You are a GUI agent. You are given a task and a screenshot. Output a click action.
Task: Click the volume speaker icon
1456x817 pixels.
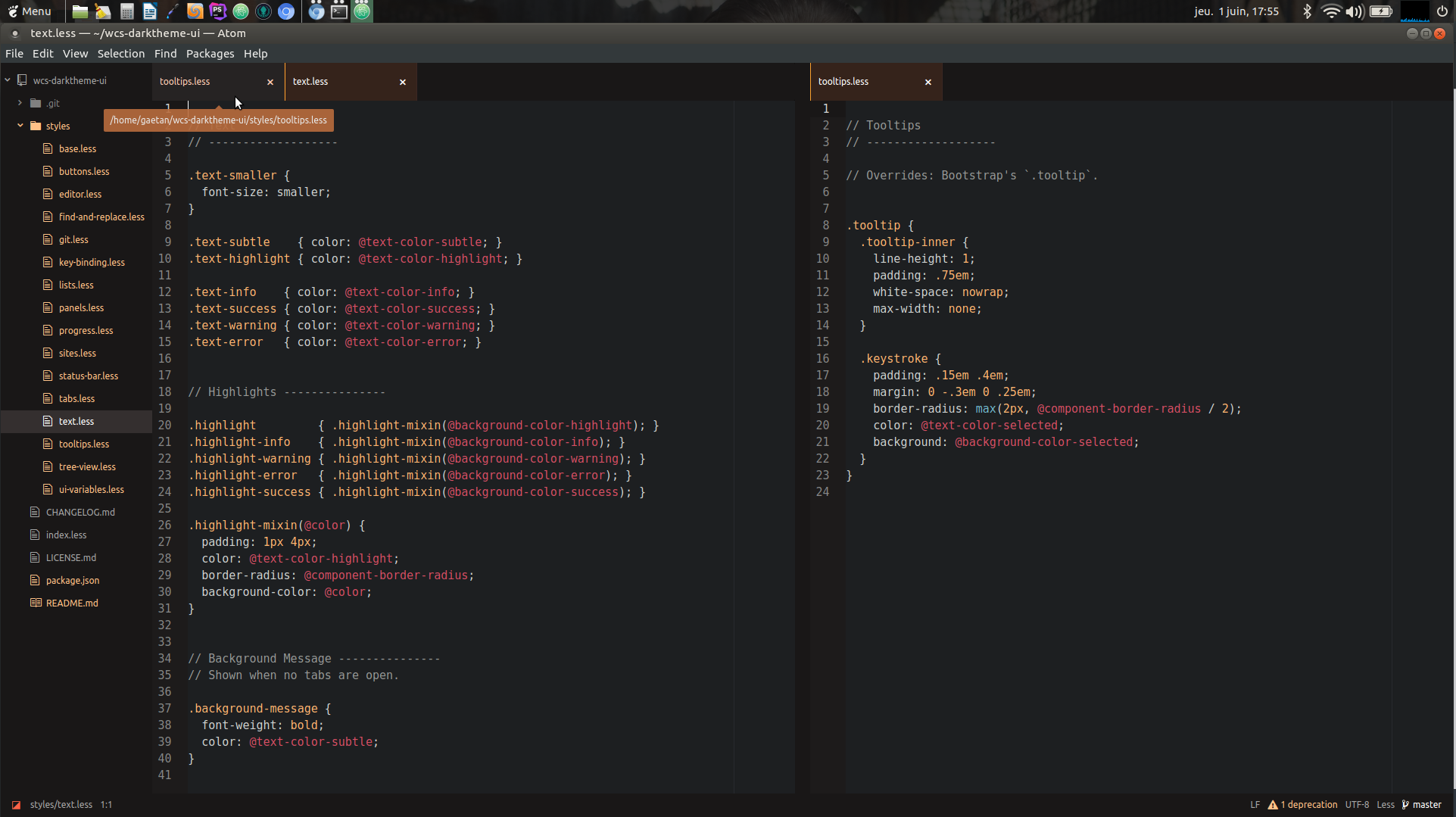pyautogui.click(x=1354, y=11)
